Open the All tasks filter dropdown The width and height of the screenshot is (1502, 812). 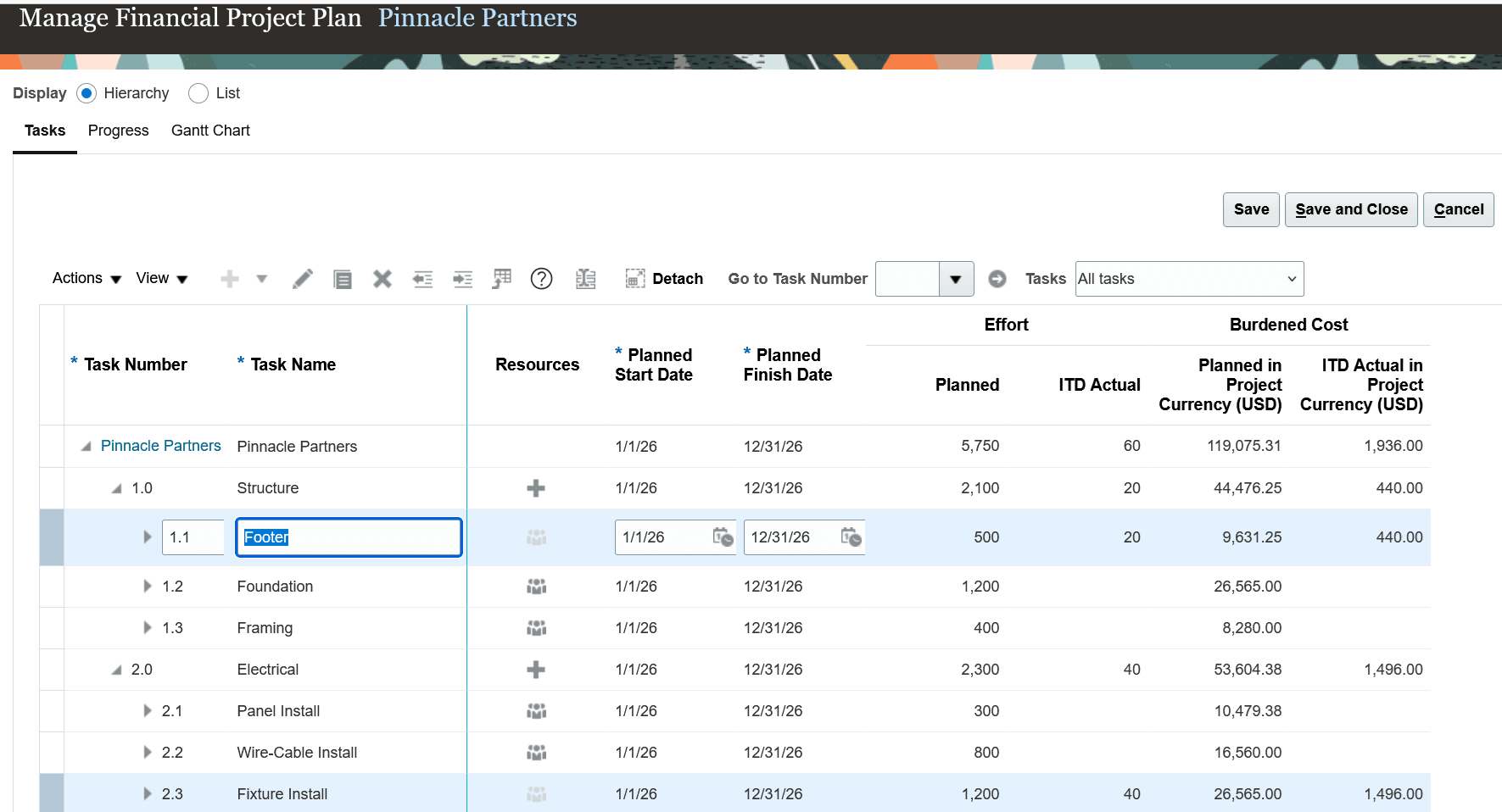(1187, 278)
